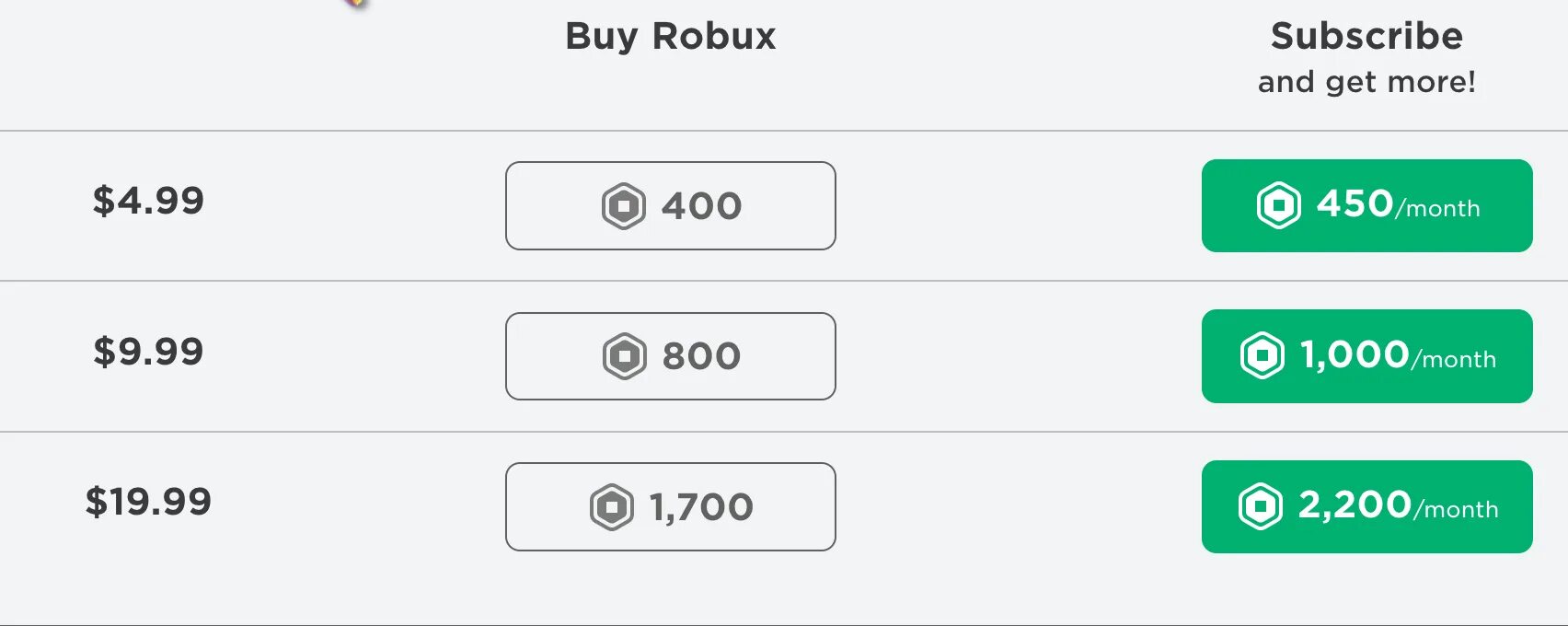The image size is (1568, 626).
Task: Buy the 400 Robux package
Action: pos(670,205)
